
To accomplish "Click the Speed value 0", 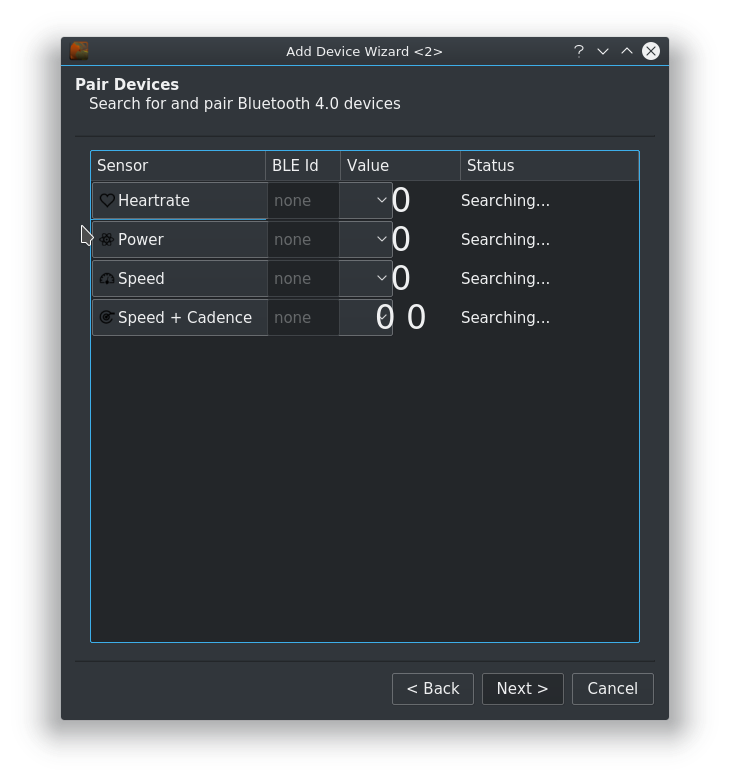I will 401,278.
